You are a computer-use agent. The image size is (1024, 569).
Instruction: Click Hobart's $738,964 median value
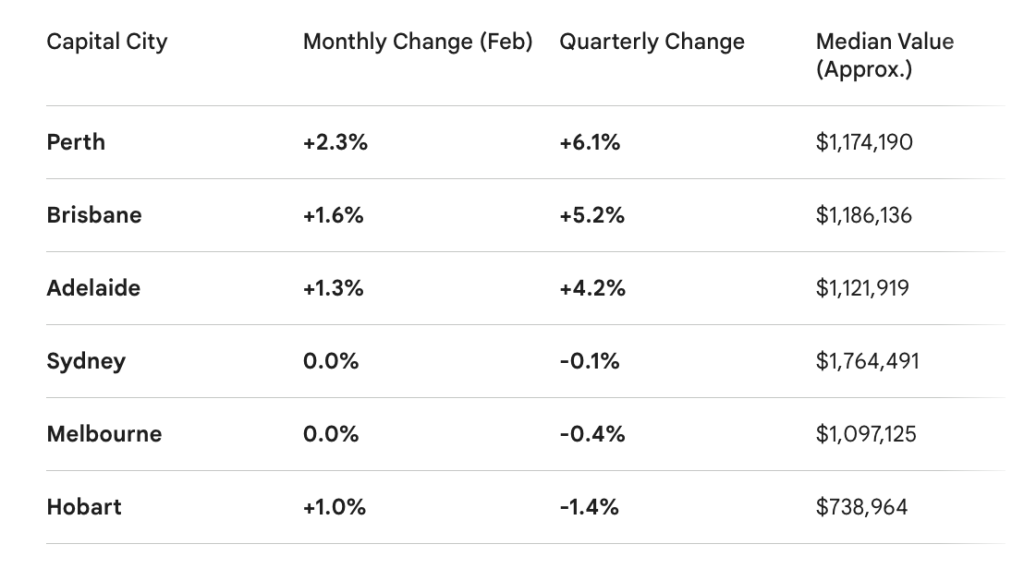tap(862, 507)
